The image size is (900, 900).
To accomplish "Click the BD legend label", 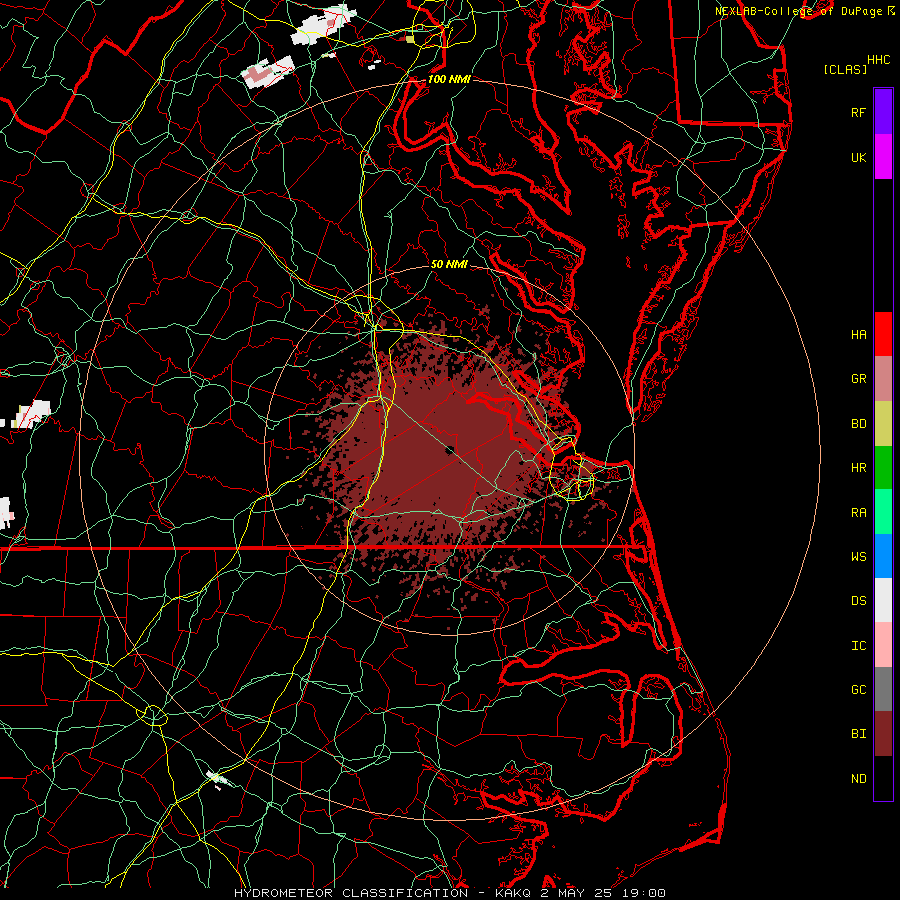I will [x=858, y=424].
